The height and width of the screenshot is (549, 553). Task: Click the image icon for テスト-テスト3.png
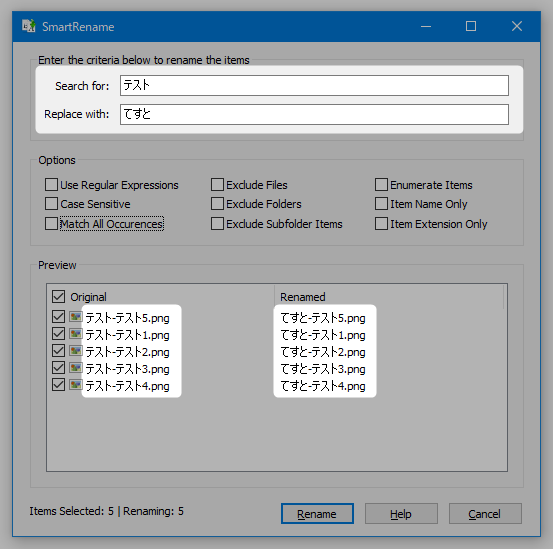(75, 368)
